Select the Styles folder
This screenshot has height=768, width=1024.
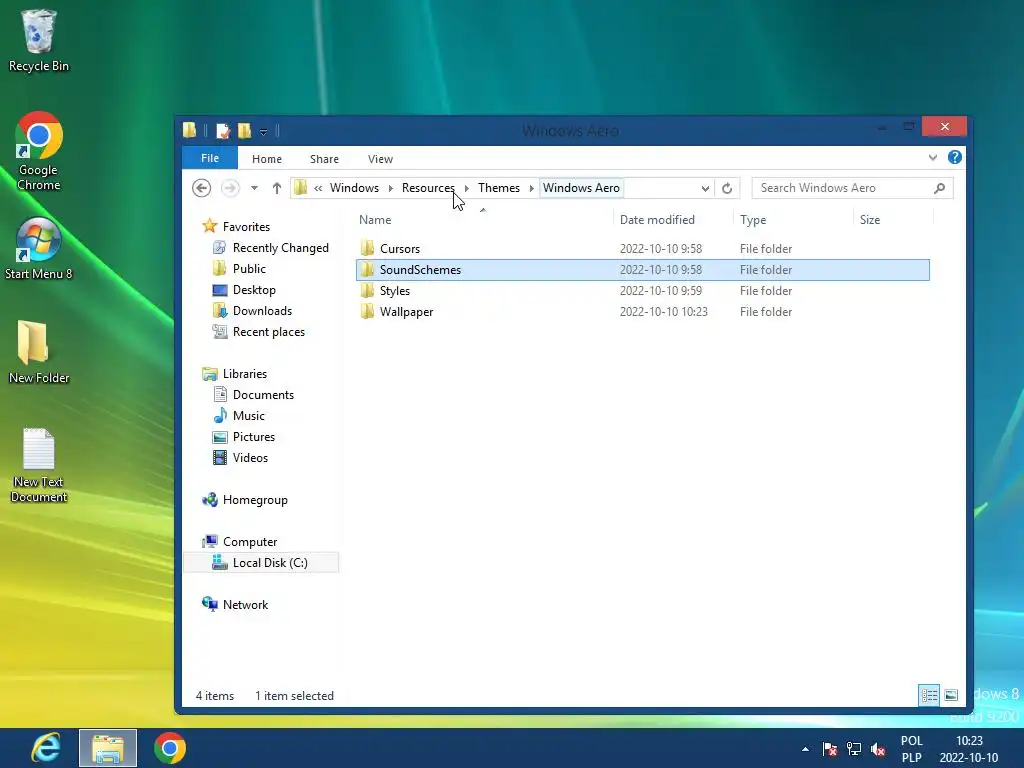tap(394, 291)
